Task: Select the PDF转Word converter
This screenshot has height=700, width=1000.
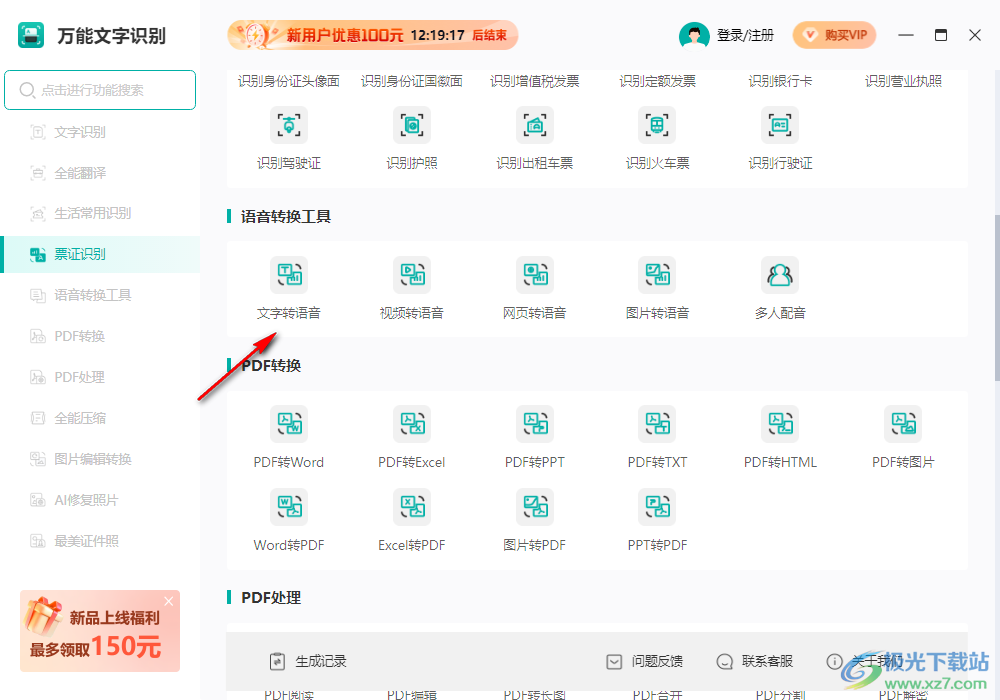Action: (x=289, y=438)
